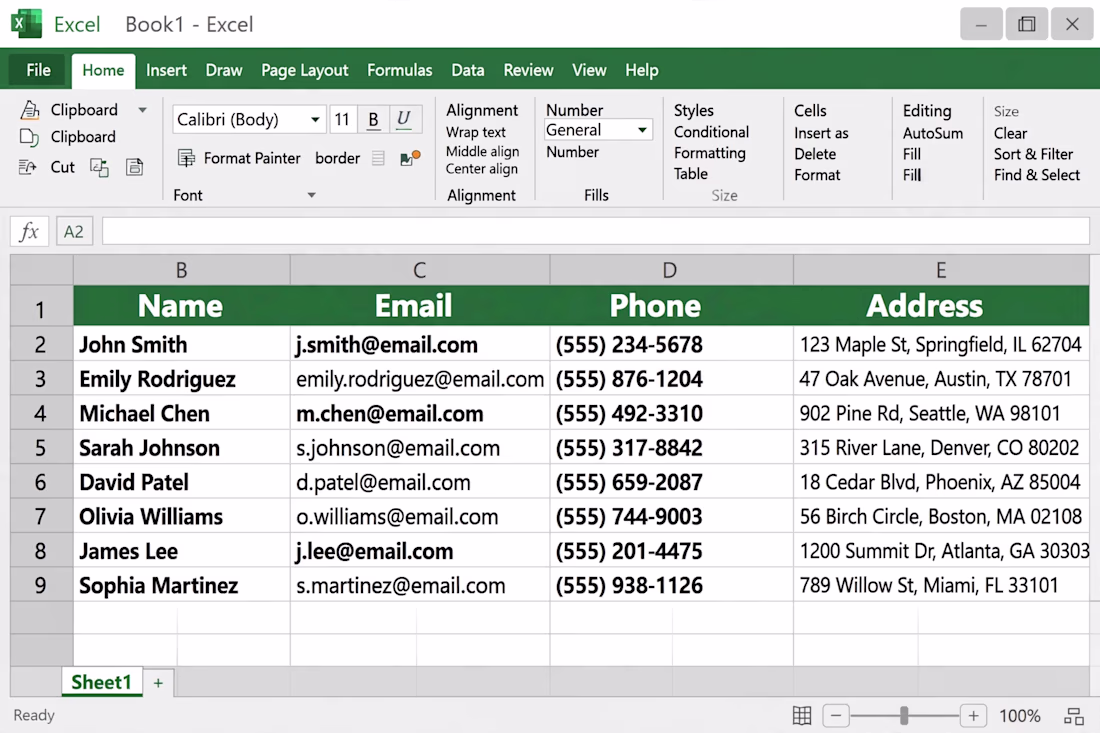Click the paste clipboard icon beside Cut
1100x733 pixels.
[134, 167]
